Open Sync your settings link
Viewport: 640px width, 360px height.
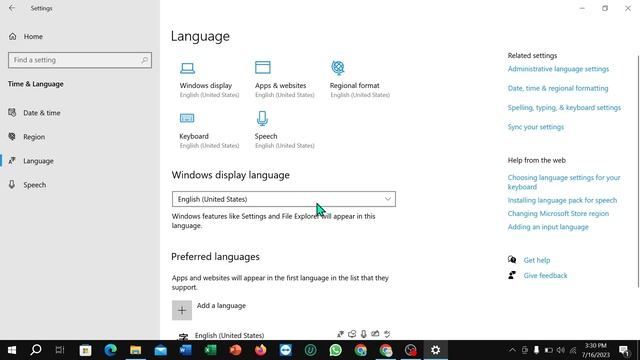536,127
